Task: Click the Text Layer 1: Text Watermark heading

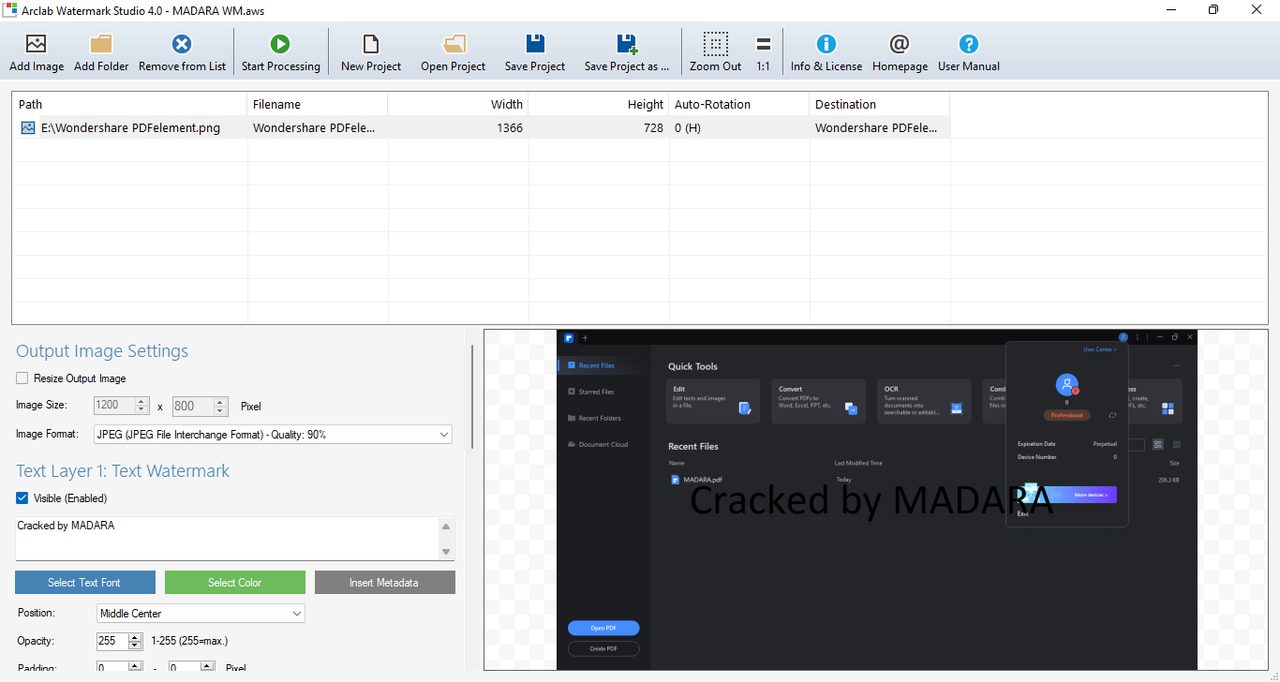Action: 123,471
